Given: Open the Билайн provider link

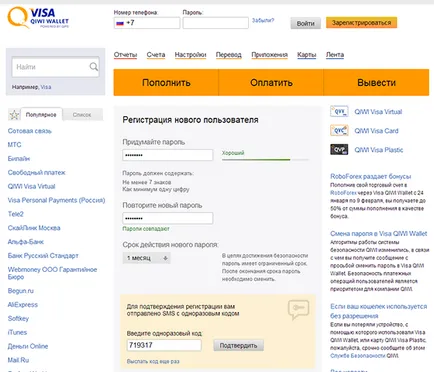Looking at the screenshot, I should (19, 159).
